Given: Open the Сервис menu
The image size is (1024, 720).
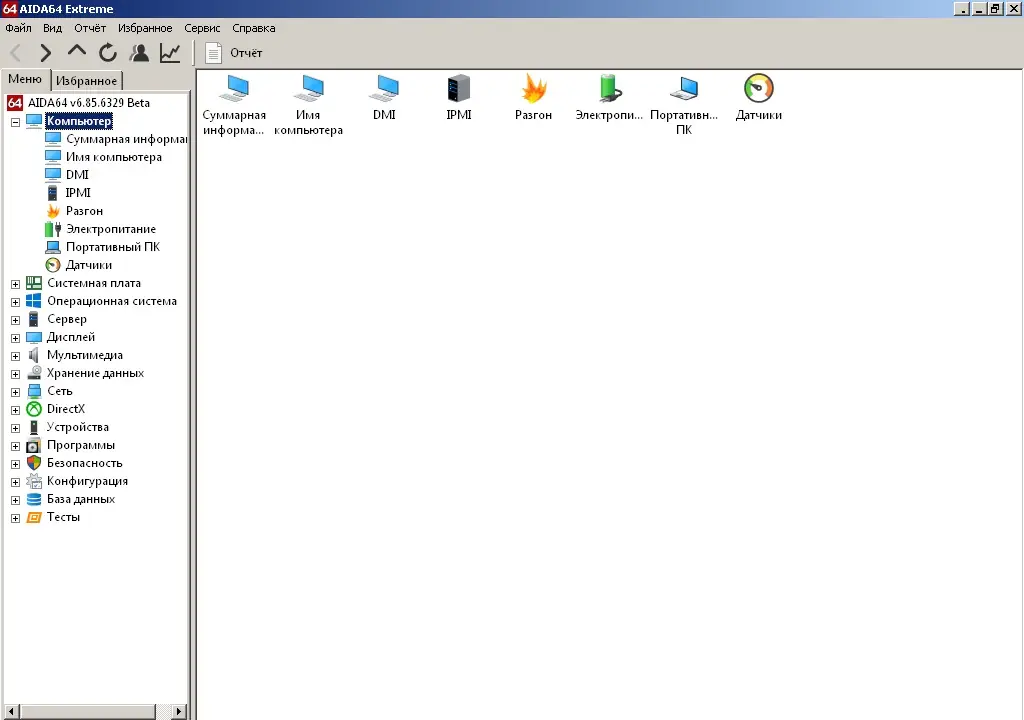Looking at the screenshot, I should click(x=202, y=28).
